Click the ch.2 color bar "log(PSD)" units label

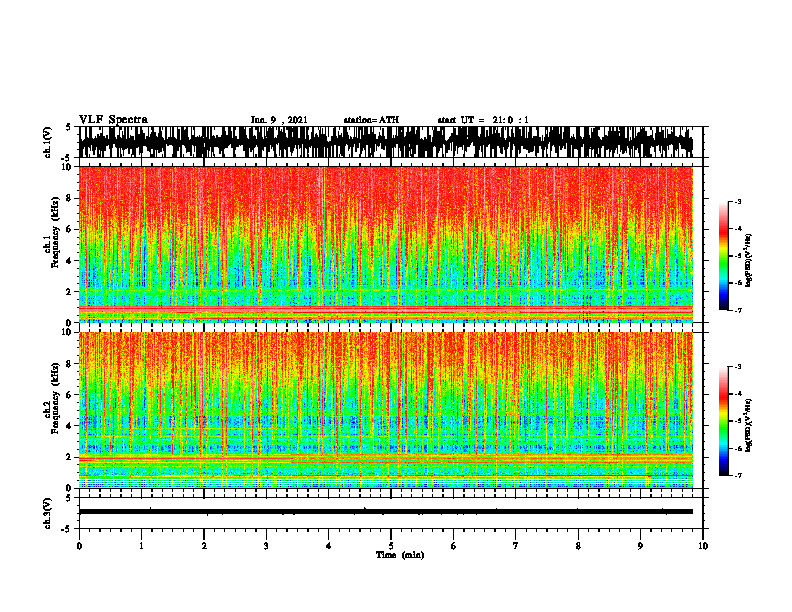click(749, 425)
